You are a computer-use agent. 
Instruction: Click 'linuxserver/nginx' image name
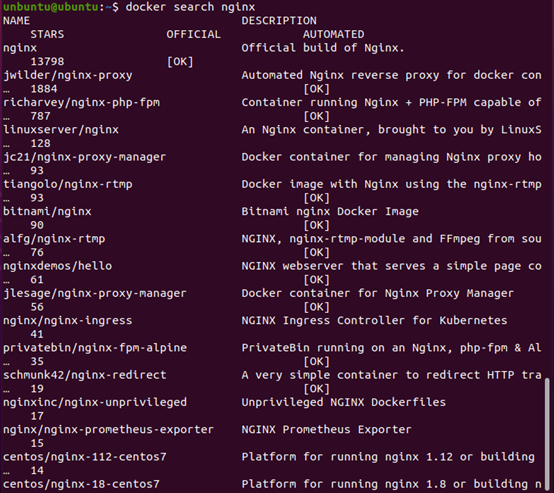point(61,130)
